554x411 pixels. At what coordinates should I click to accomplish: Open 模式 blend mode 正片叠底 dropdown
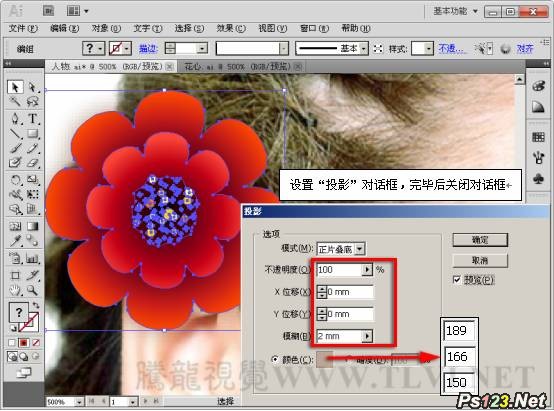click(x=360, y=249)
